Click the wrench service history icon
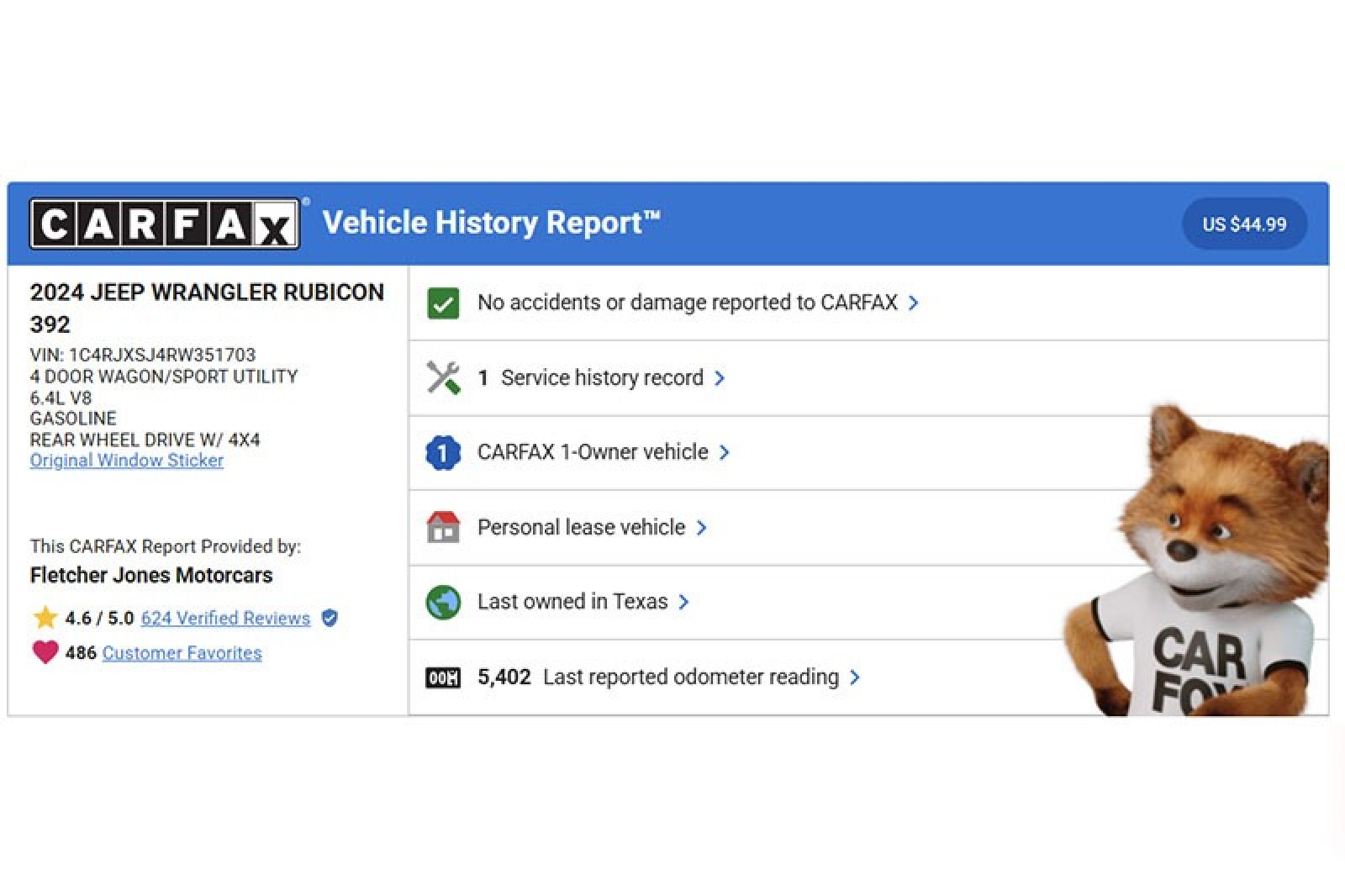Screen dimensions: 1345x896 click(x=443, y=378)
